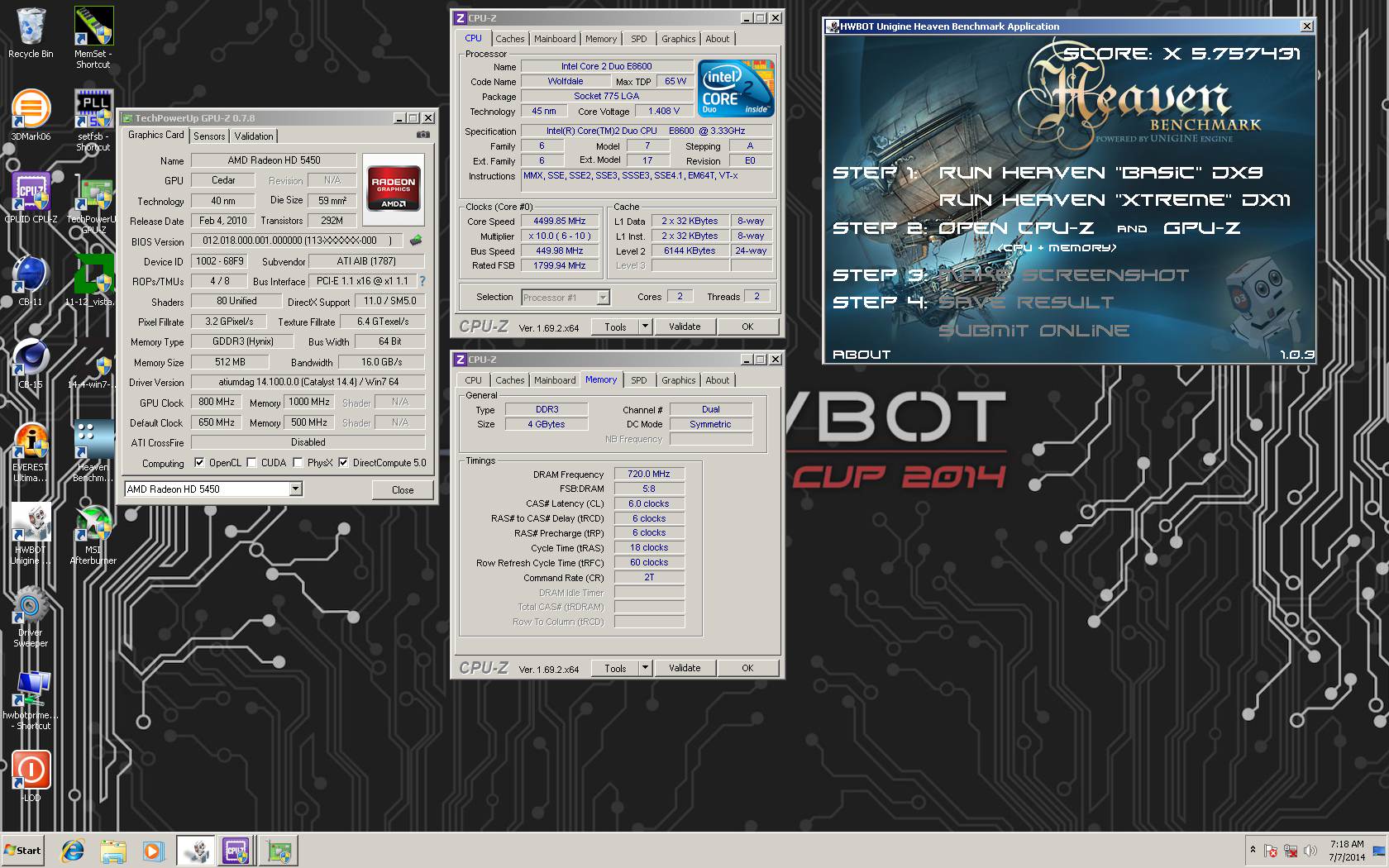Switch to the Sensors tab in GPU-Z
Screen dimensions: 1389x868
pyautogui.click(x=209, y=136)
